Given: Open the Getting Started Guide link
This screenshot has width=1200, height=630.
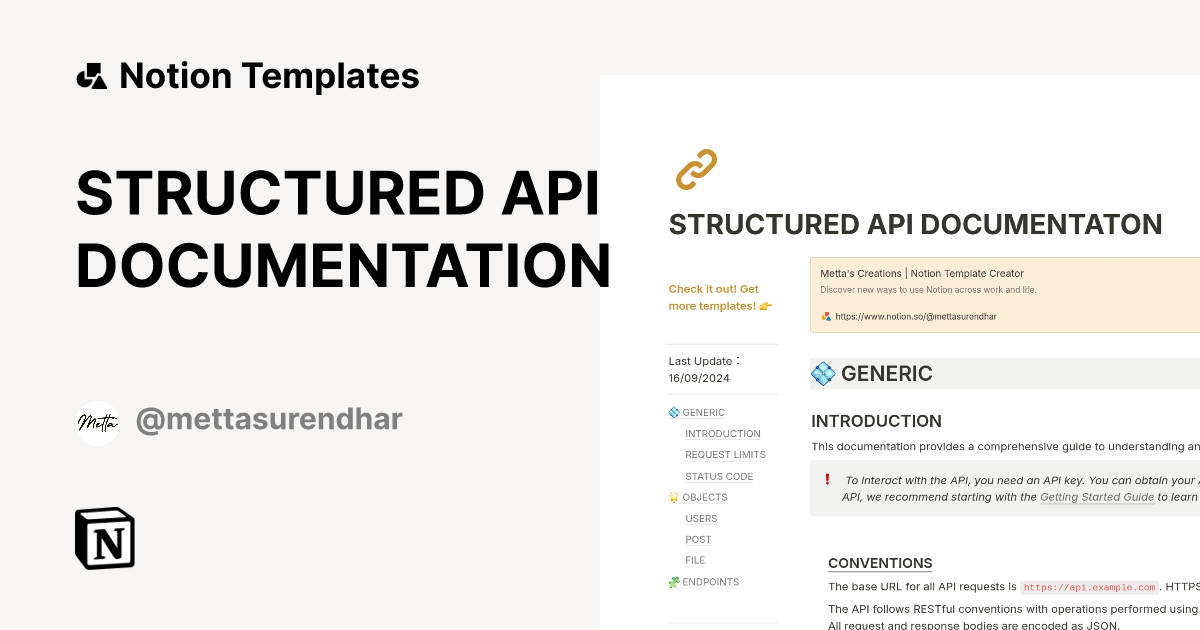Looking at the screenshot, I should point(1097,497).
